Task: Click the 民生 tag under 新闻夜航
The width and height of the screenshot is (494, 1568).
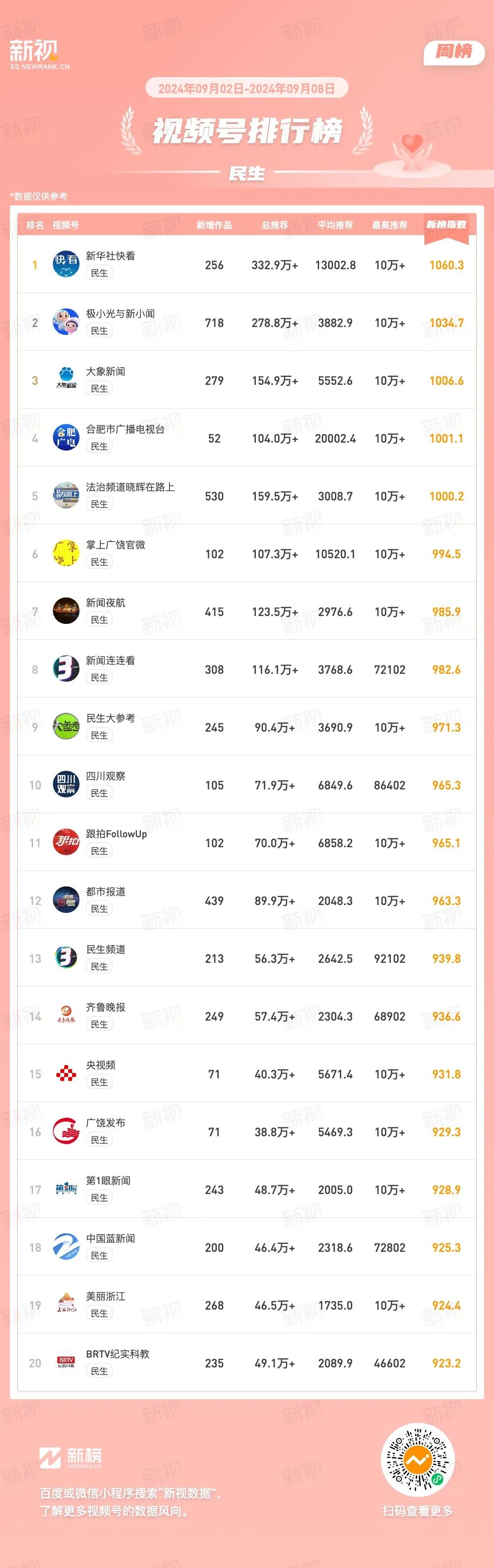Action: click(99, 619)
